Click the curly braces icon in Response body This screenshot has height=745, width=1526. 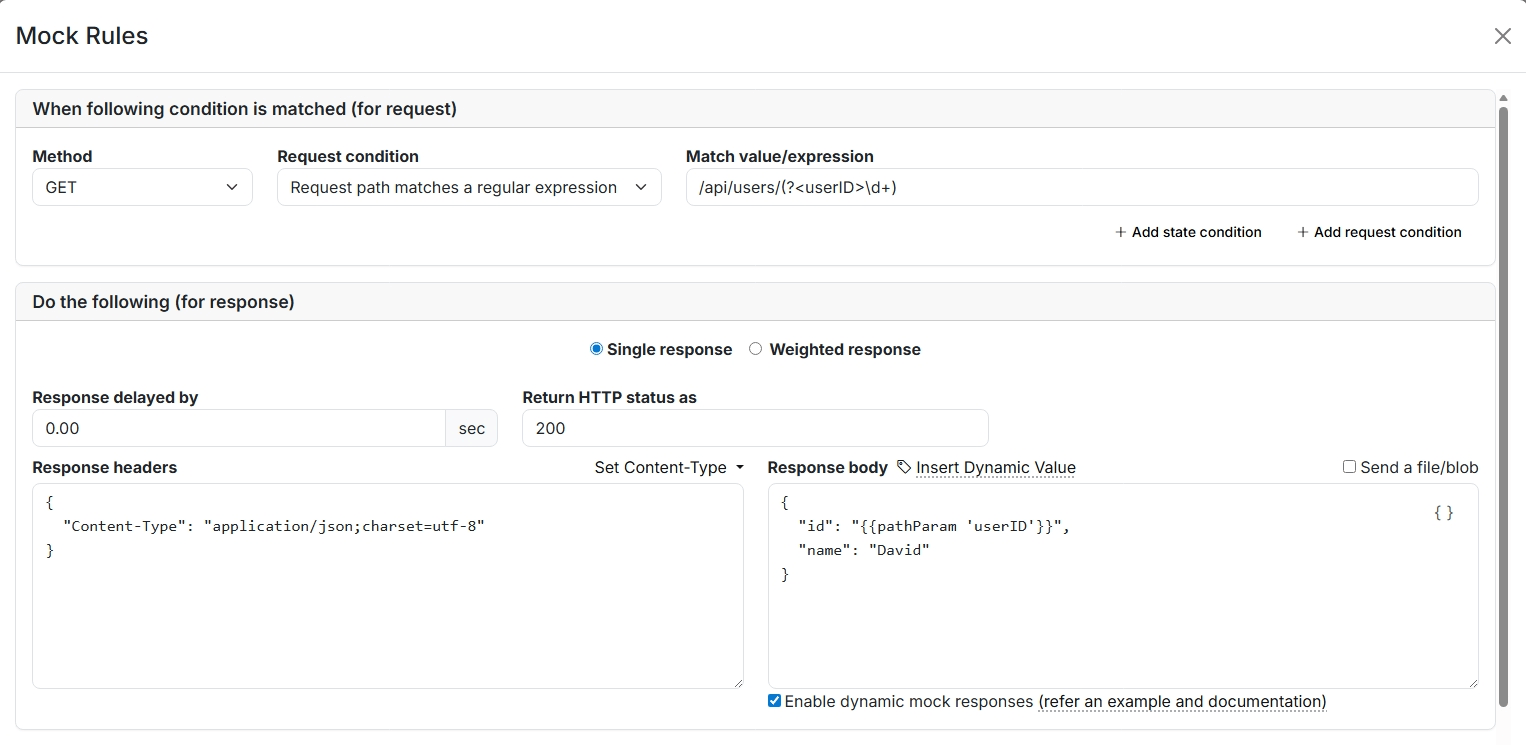[x=1443, y=512]
